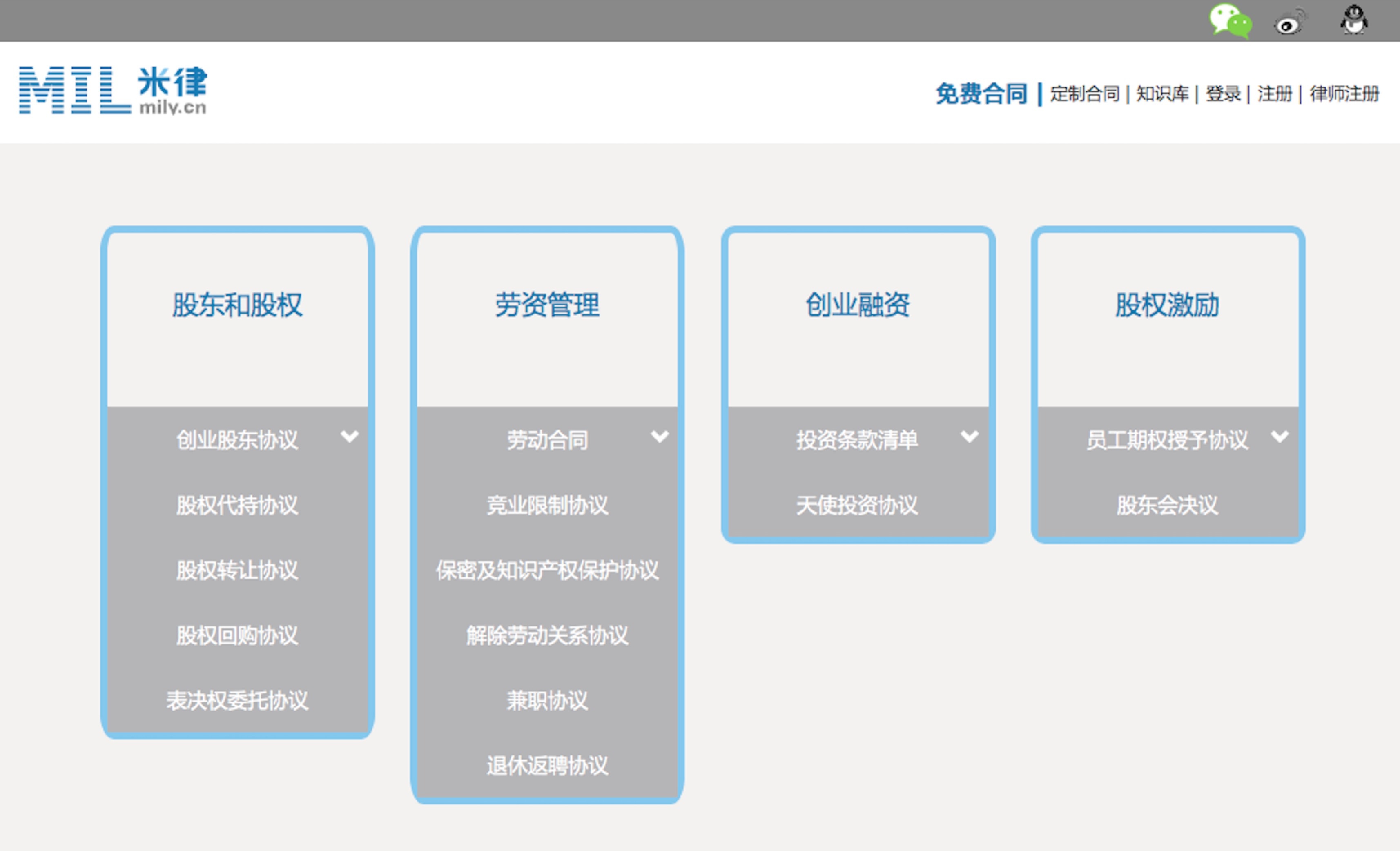Screen dimensions: 1400x851
Task: Select 天使投资协议 contract
Action: (x=857, y=505)
